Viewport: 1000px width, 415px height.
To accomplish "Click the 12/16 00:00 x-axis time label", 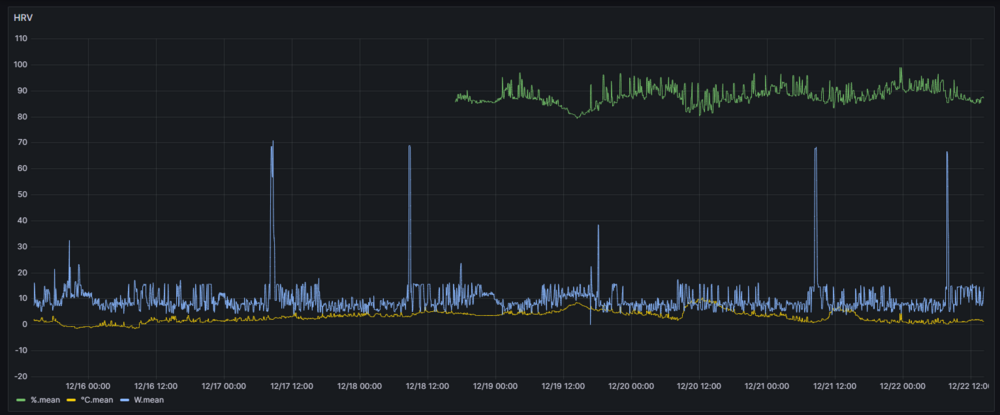I will click(88, 385).
